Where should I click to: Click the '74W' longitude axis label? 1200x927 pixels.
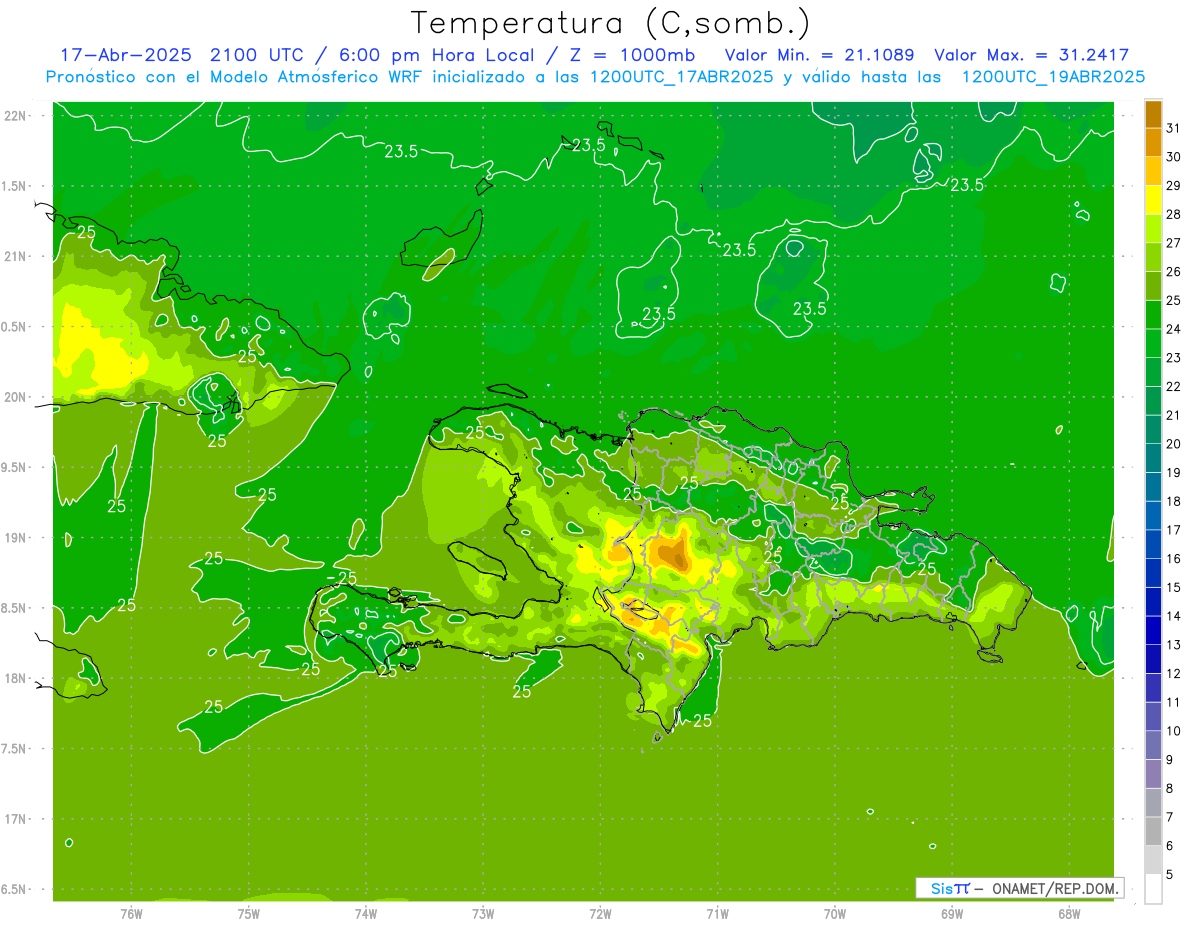[x=365, y=914]
